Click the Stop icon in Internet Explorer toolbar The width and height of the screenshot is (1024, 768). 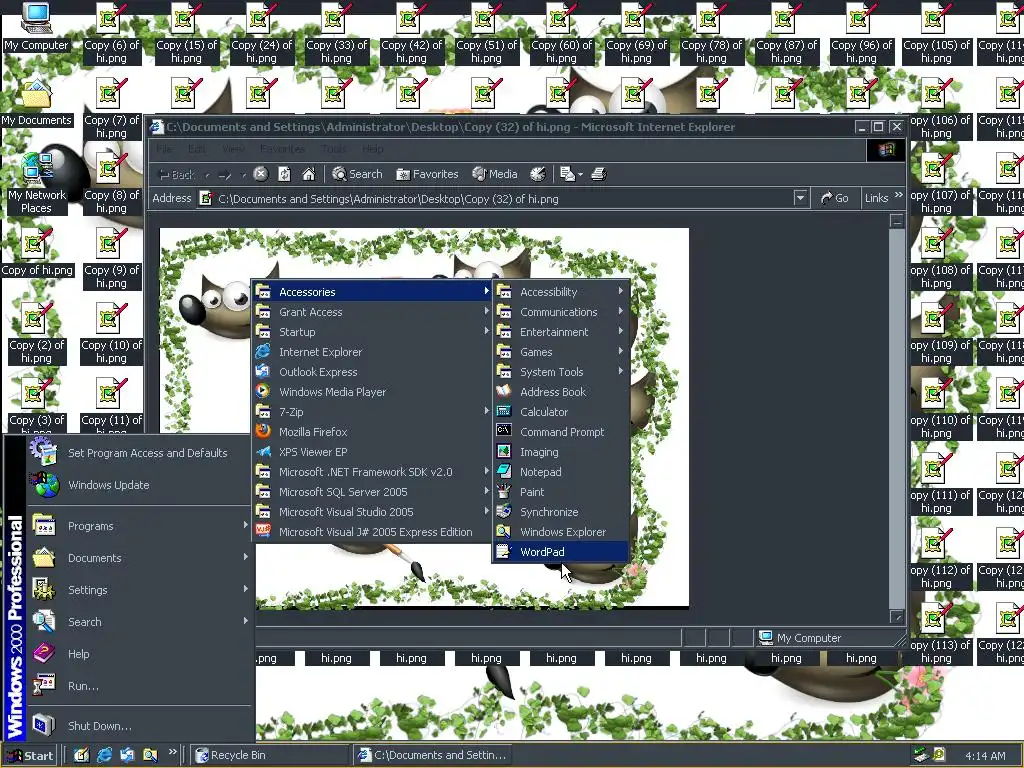261,174
